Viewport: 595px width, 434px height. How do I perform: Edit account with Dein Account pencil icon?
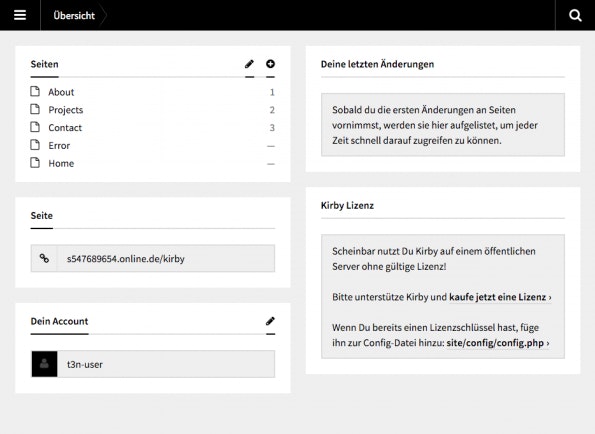[x=270, y=321]
